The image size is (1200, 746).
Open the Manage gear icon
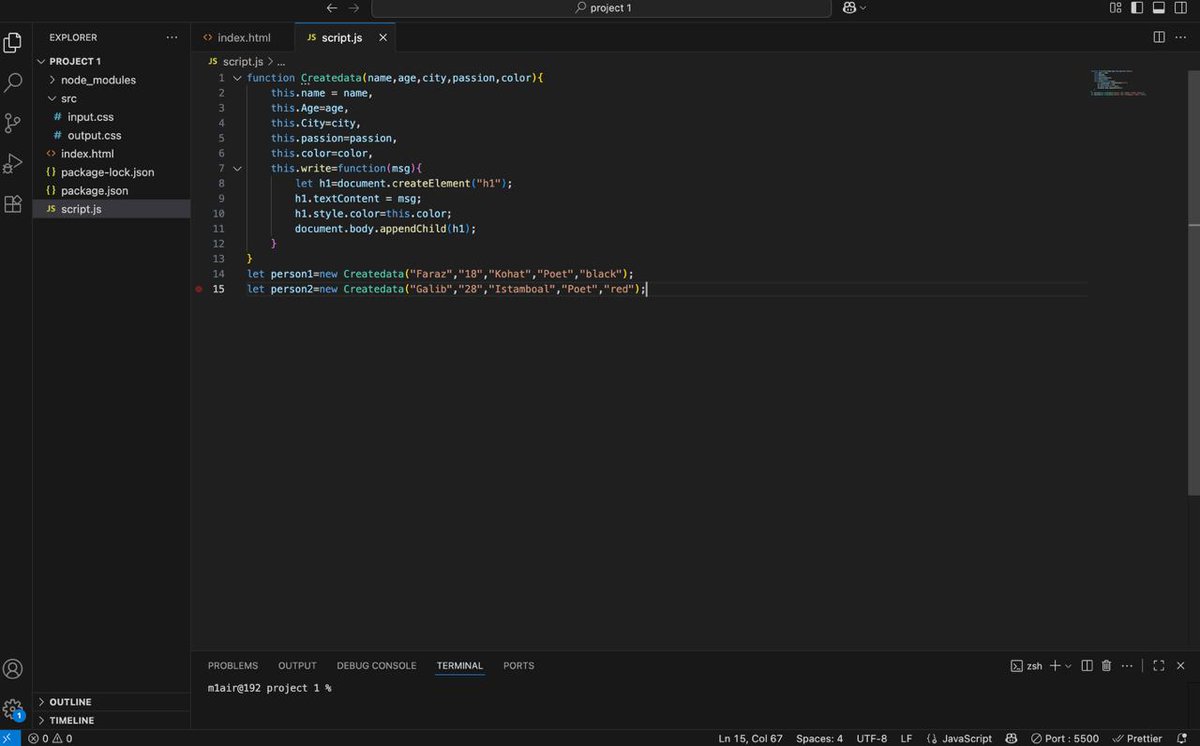13,708
